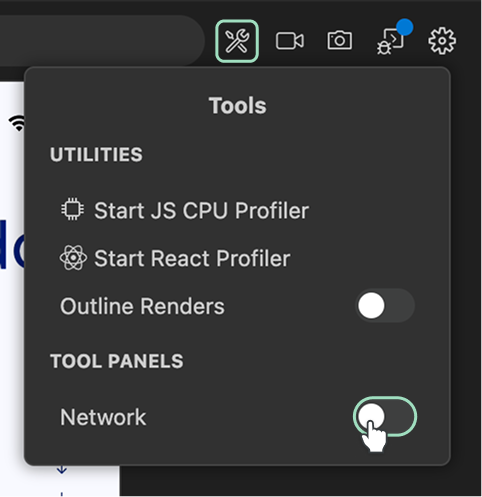
Task: Open the settings gear menu
Action: [x=442, y=41]
